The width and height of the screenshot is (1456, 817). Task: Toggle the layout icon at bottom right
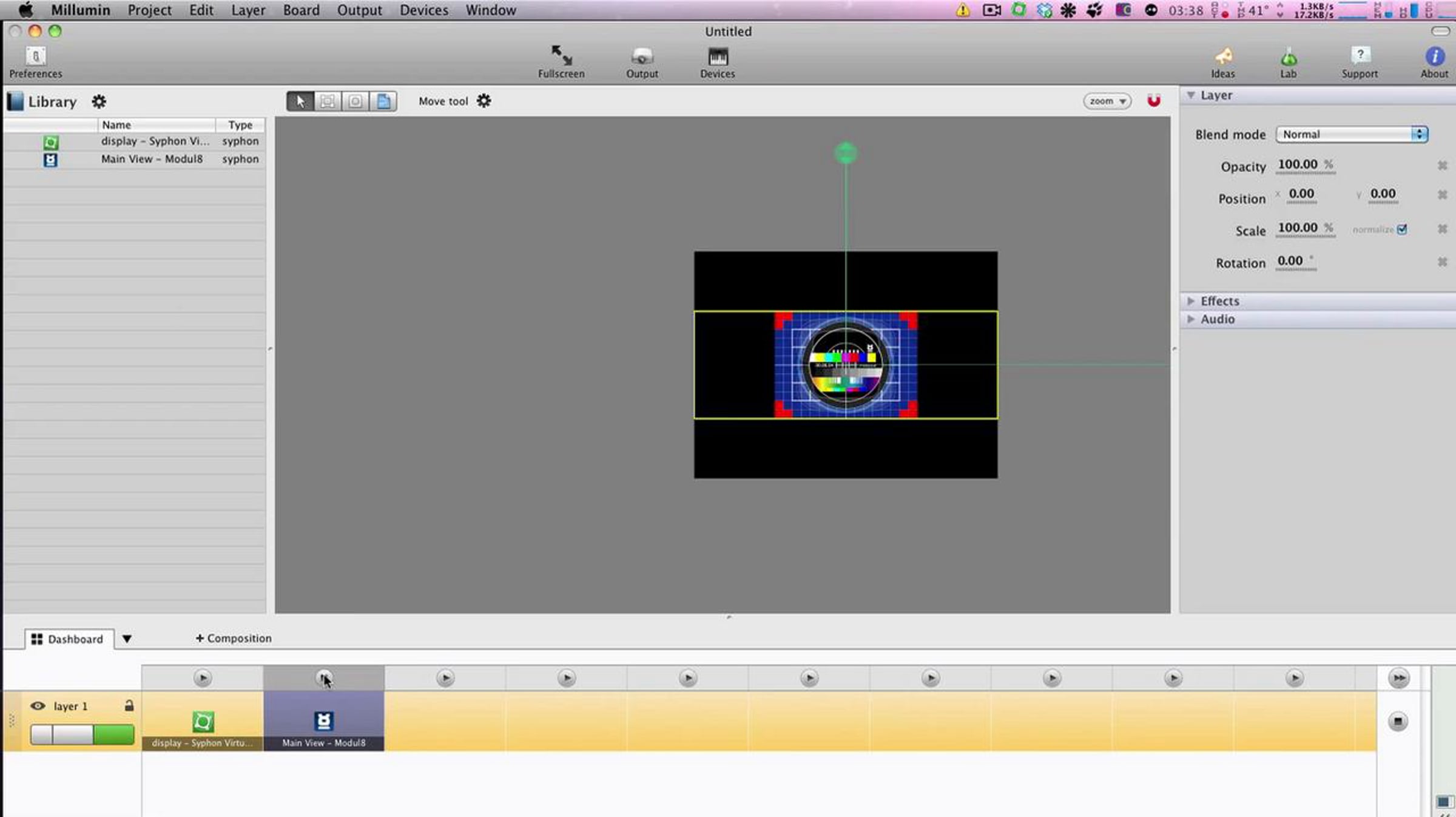coord(1443,802)
